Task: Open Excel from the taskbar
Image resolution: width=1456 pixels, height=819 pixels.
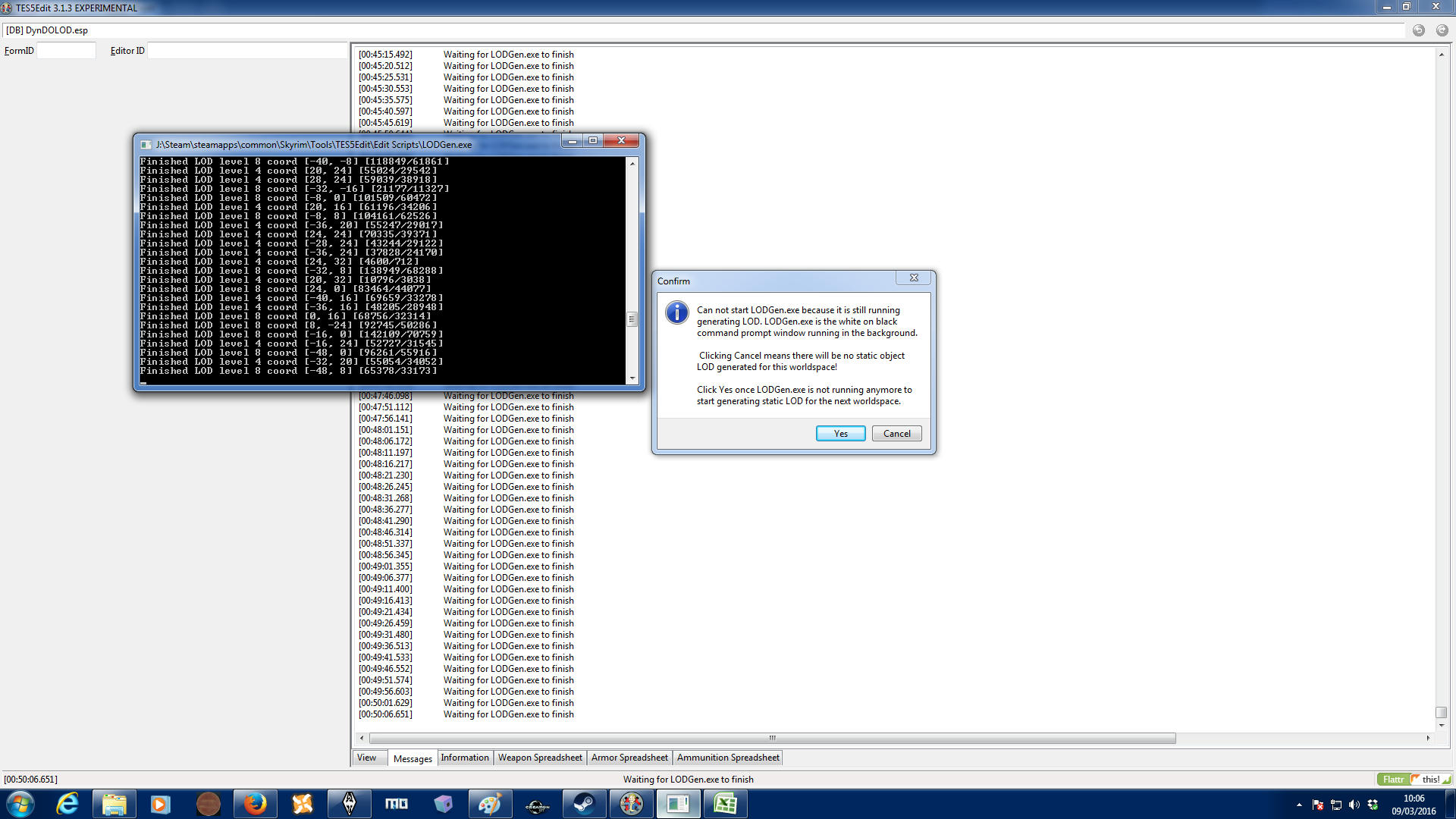Action: click(x=726, y=804)
